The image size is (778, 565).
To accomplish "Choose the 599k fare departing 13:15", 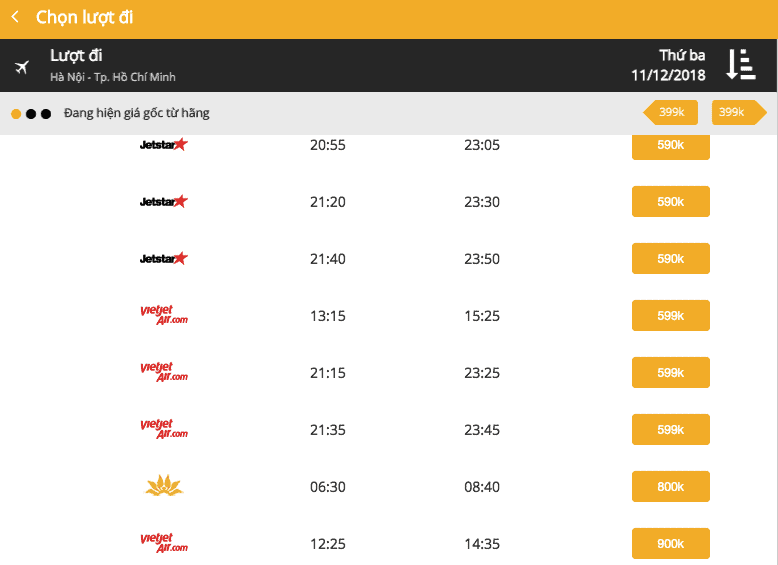I will point(671,315).
